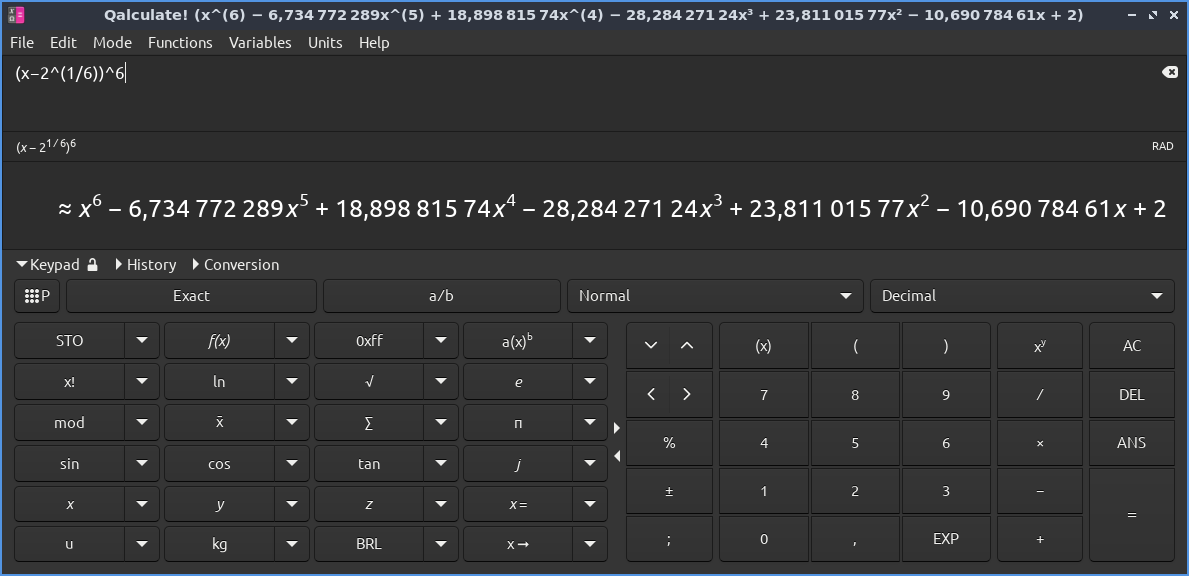The image size is (1189, 576).
Task: Open the Functions menu
Action: coord(180,42)
